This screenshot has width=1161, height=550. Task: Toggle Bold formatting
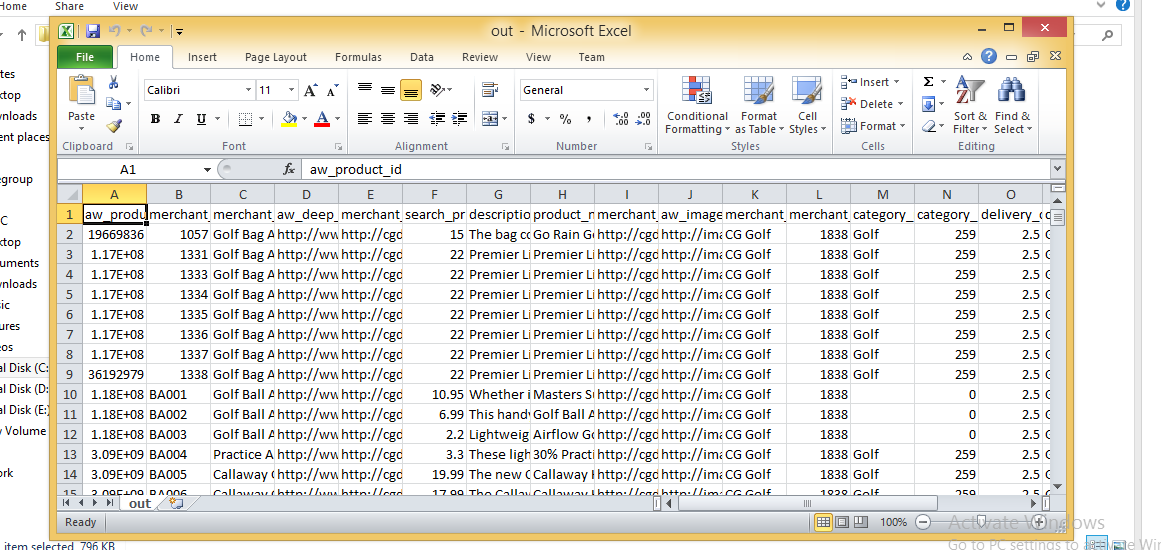(155, 118)
